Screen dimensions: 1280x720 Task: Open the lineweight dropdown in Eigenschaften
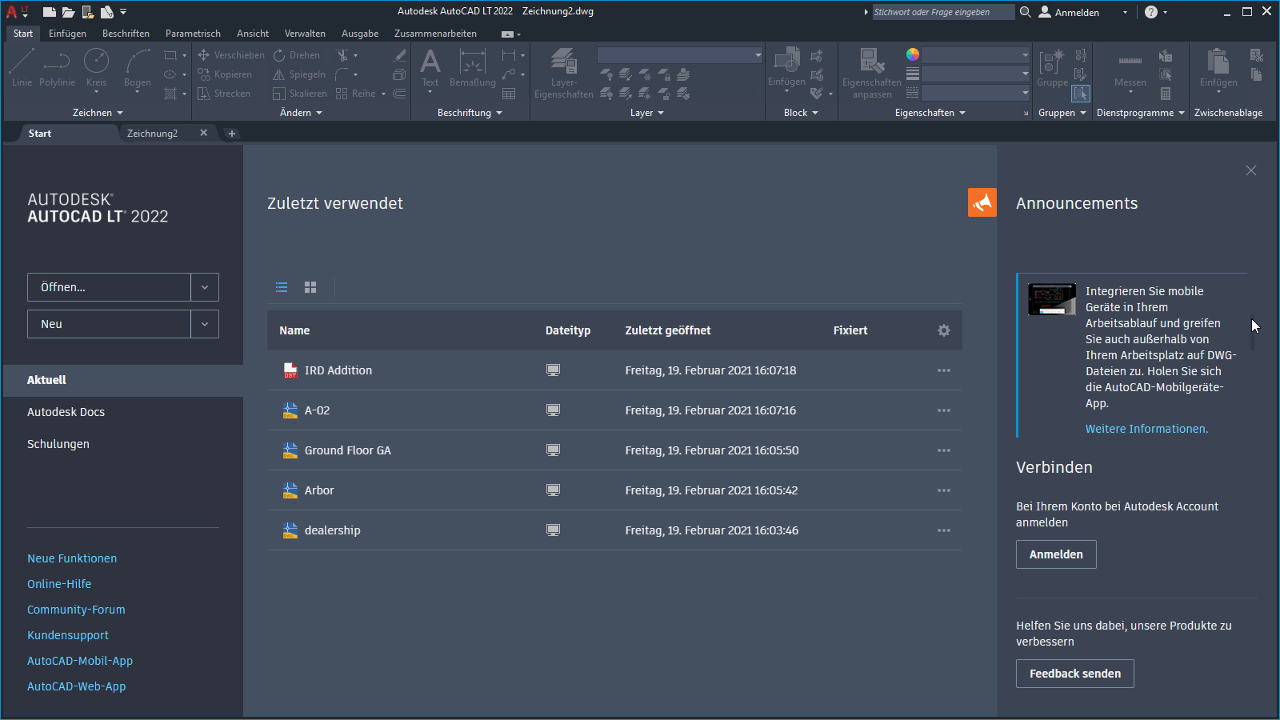(977, 74)
